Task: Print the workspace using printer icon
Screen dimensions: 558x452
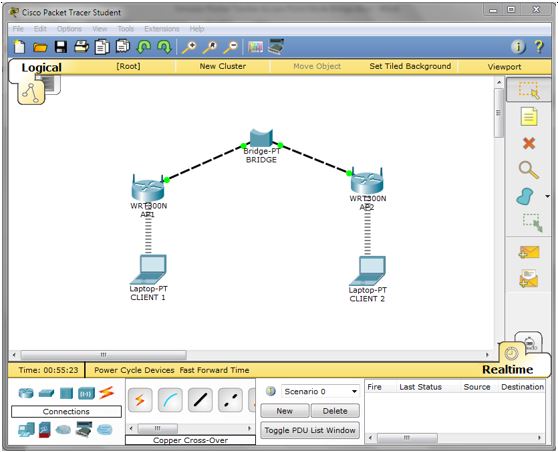Action: coord(81,47)
